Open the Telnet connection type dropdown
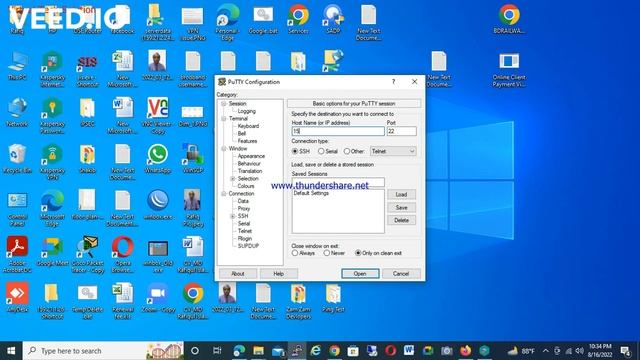Screen dimensions: 640x360 pyautogui.click(x=393, y=151)
